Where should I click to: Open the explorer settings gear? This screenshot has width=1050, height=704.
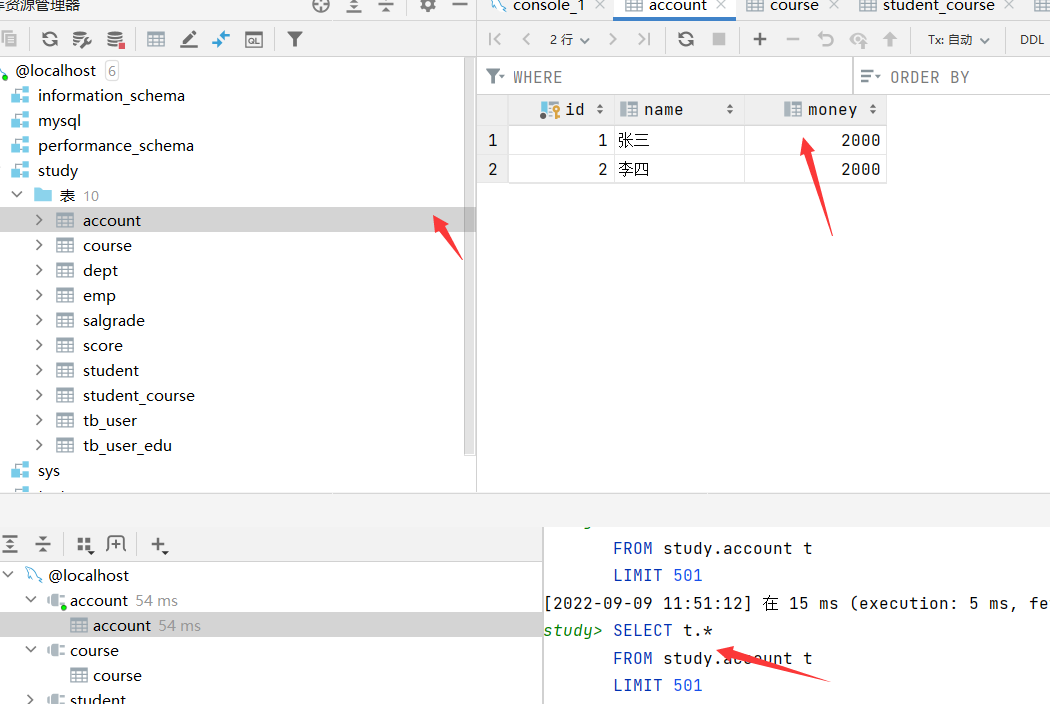pyautogui.click(x=427, y=5)
